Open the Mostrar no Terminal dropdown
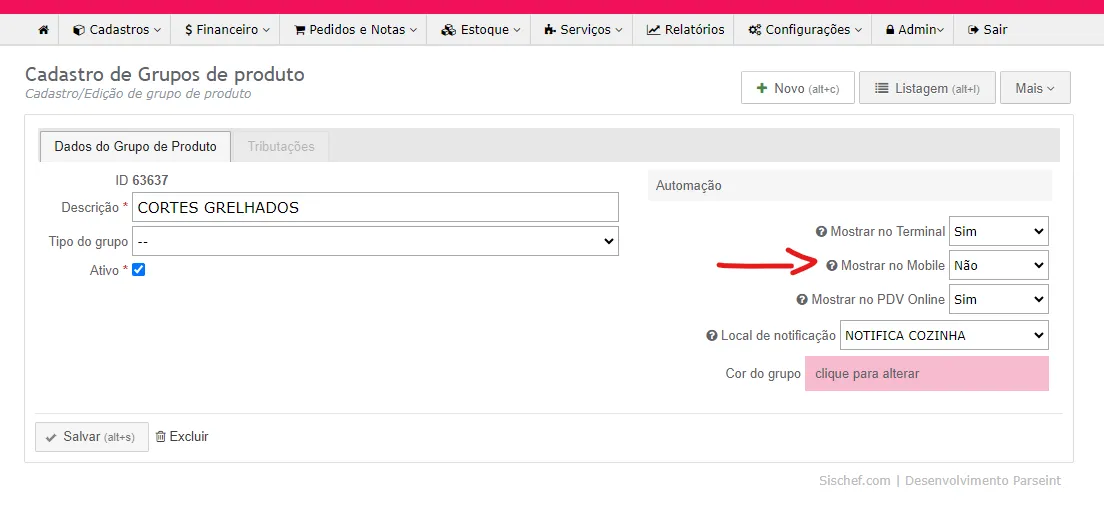 tap(998, 231)
